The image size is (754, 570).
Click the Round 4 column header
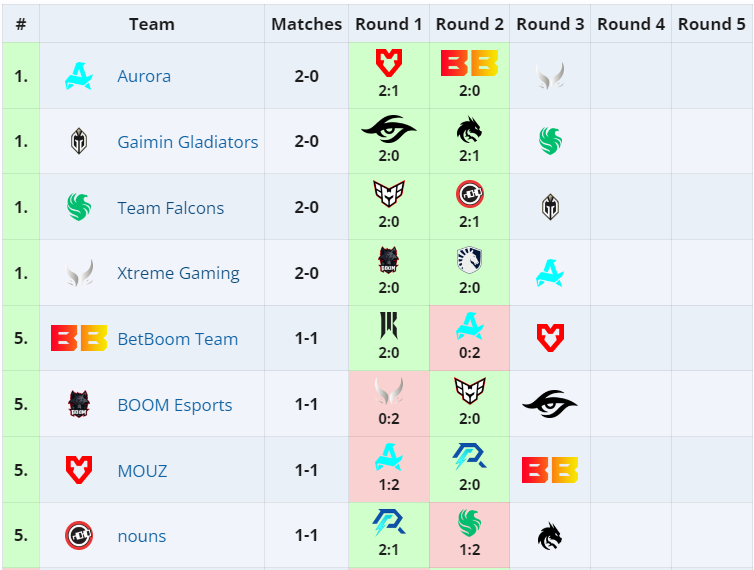631,24
